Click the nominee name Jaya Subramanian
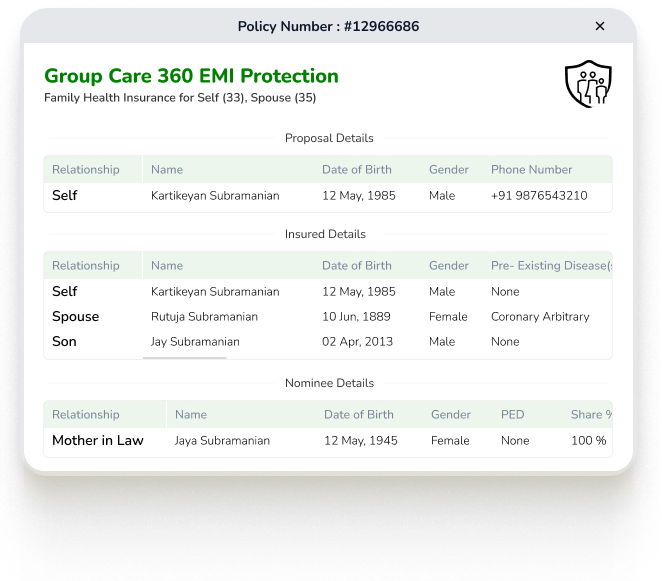This screenshot has width=662, height=581. pos(222,440)
